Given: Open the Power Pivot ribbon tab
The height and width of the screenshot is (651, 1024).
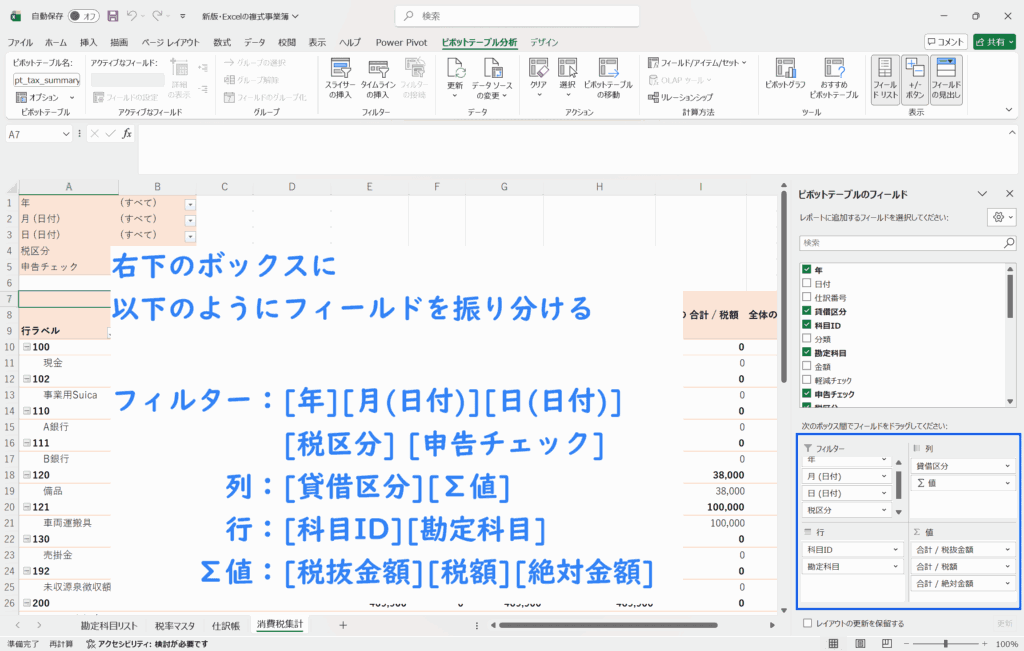Looking at the screenshot, I should pyautogui.click(x=401, y=42).
